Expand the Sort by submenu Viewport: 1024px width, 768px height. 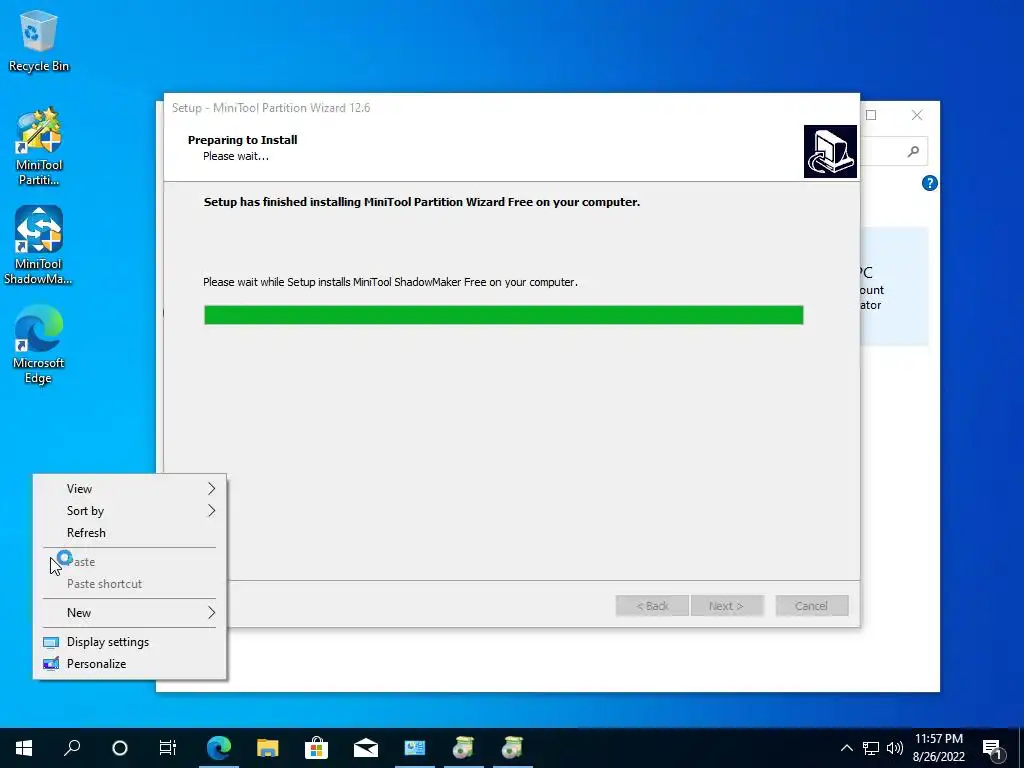(129, 511)
